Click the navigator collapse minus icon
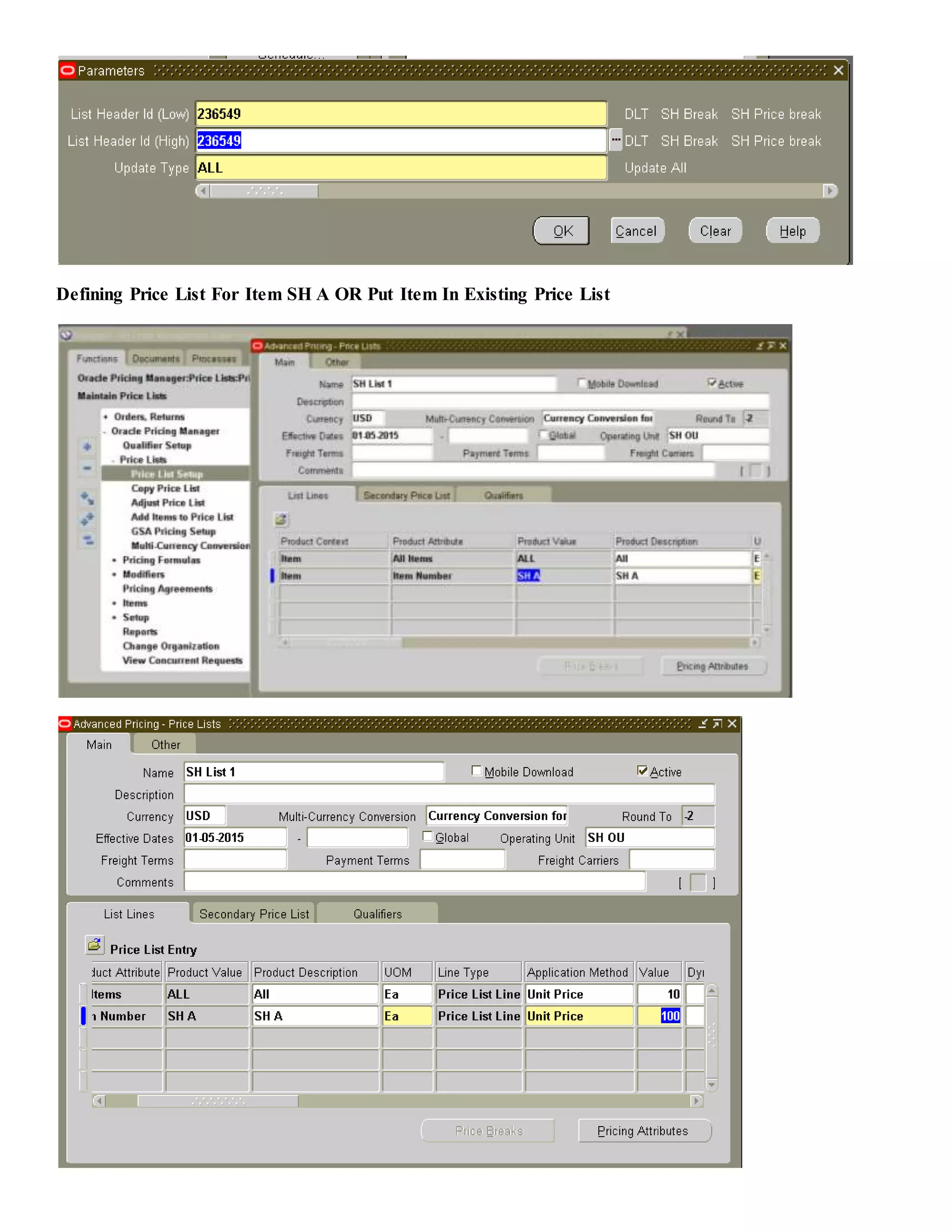The image size is (952, 1232). [x=87, y=468]
